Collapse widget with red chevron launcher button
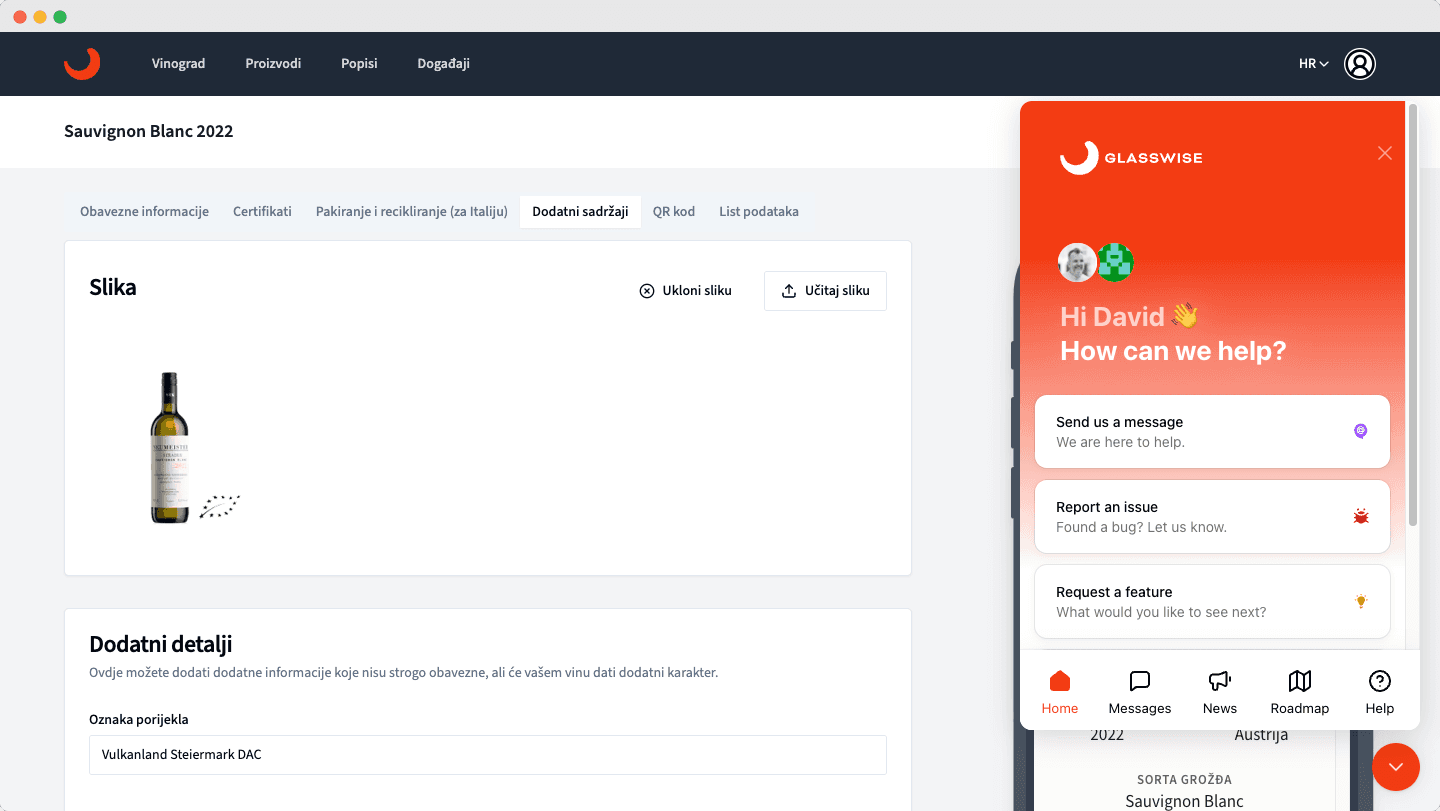Screen dimensions: 1440x811 coord(1396,767)
